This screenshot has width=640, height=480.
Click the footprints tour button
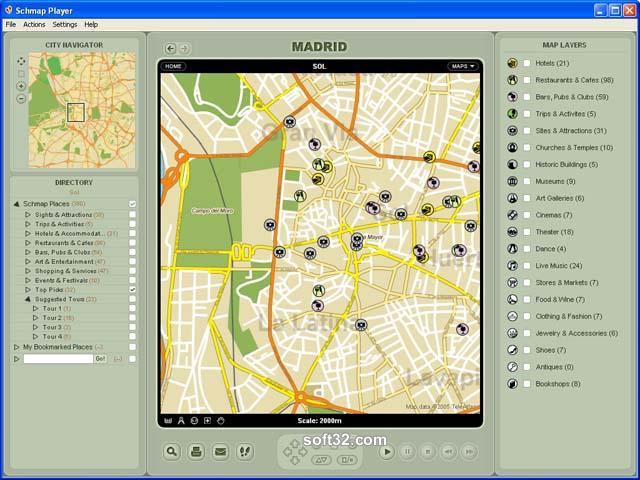coord(245,452)
